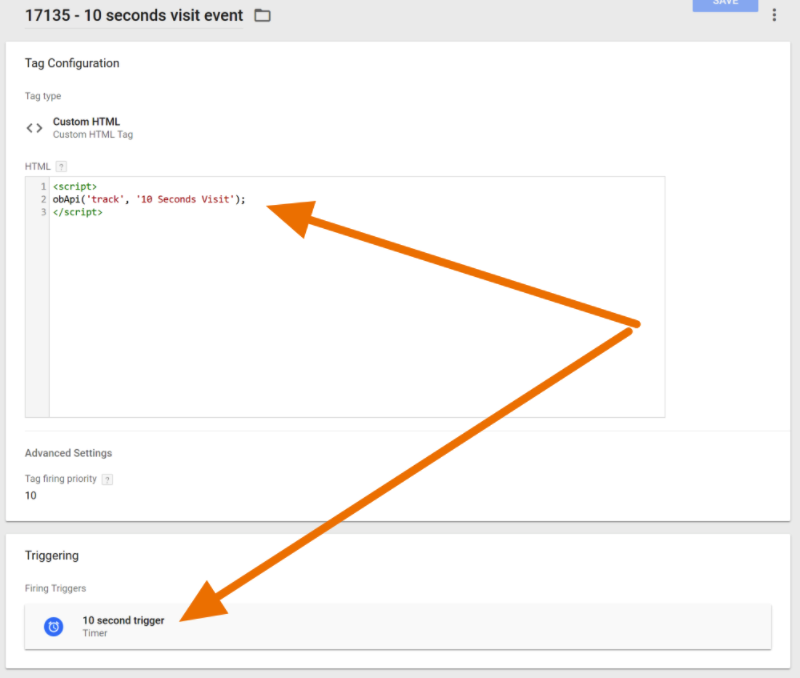Click the blue Timer clock icon

(x=54, y=627)
